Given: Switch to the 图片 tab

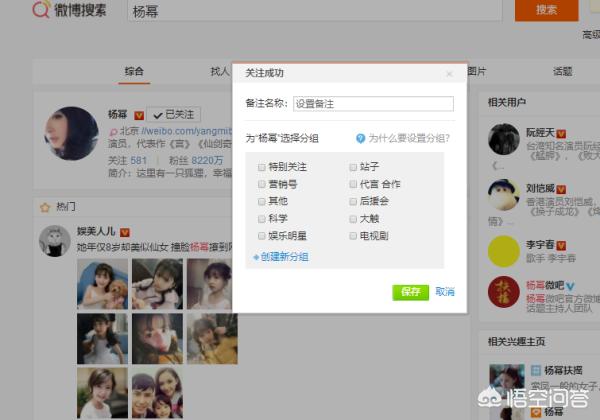Looking at the screenshot, I should pyautogui.click(x=477, y=71).
